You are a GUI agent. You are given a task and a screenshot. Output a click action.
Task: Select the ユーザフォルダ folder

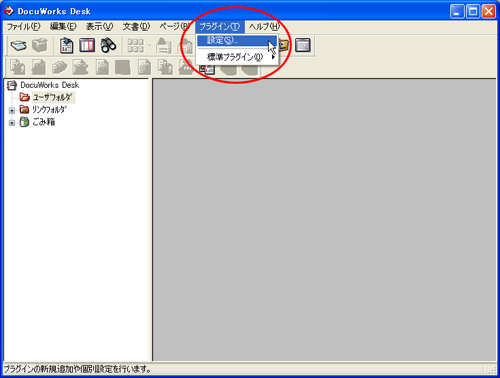pyautogui.click(x=52, y=97)
